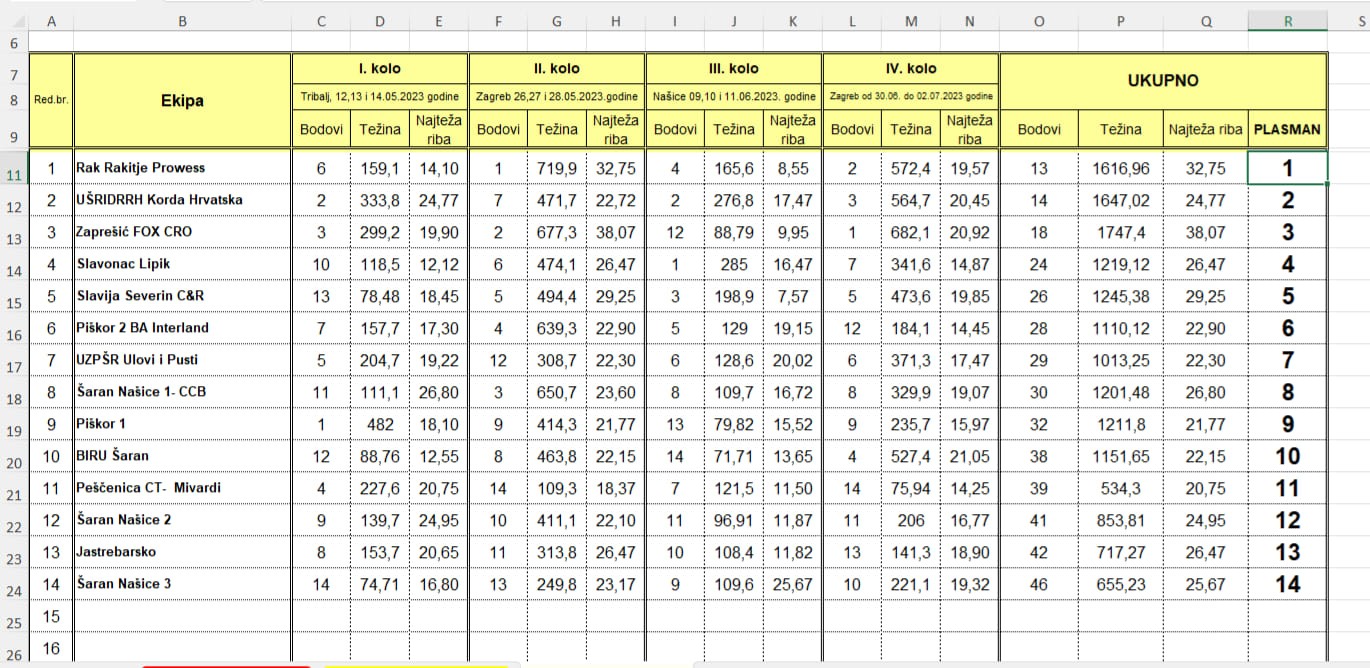Select the empty row numbered 15 cell
Image resolution: width=1370 pixels, height=668 pixels.
[x=51, y=616]
